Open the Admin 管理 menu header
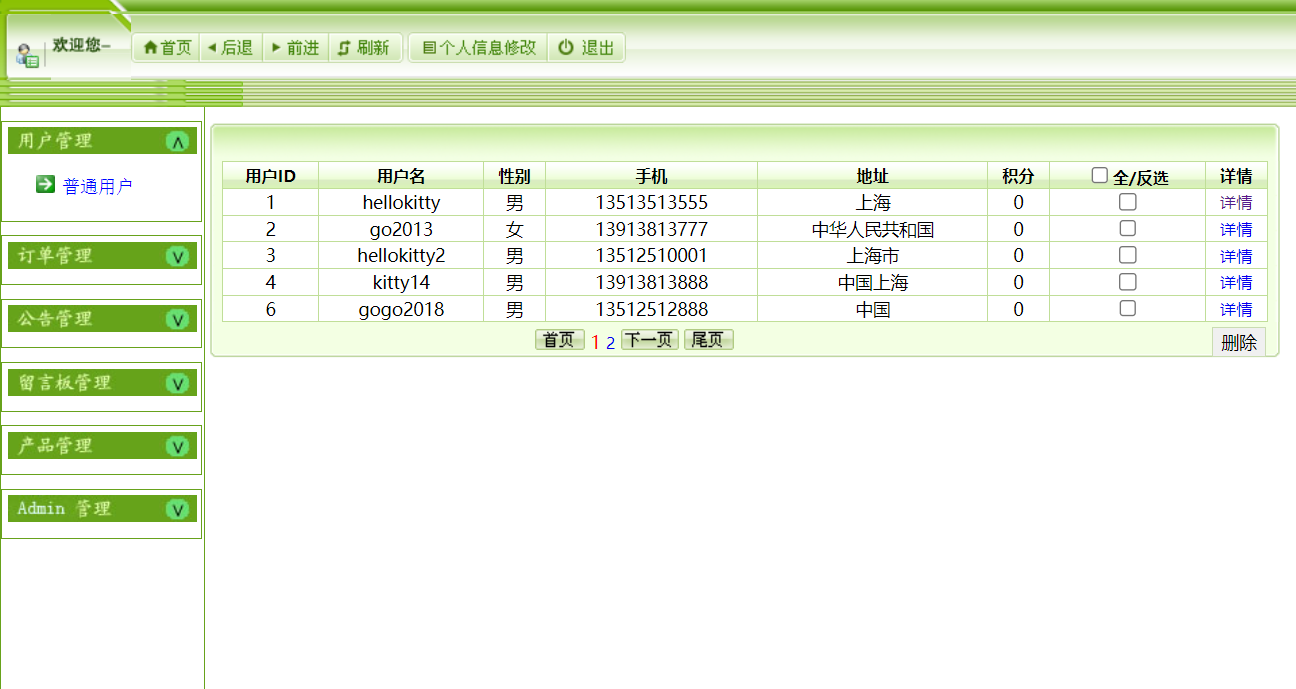The width and height of the screenshot is (1296, 689). pyautogui.click(x=102, y=509)
